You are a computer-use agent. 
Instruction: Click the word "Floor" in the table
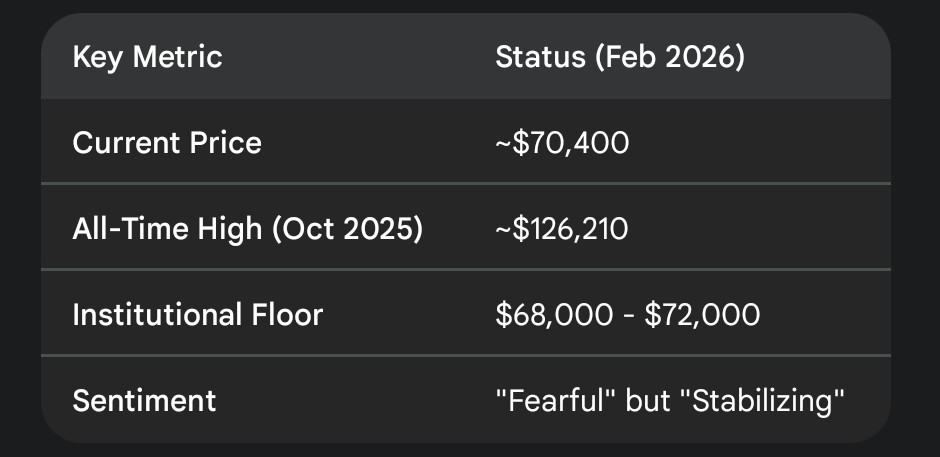[x=289, y=315]
